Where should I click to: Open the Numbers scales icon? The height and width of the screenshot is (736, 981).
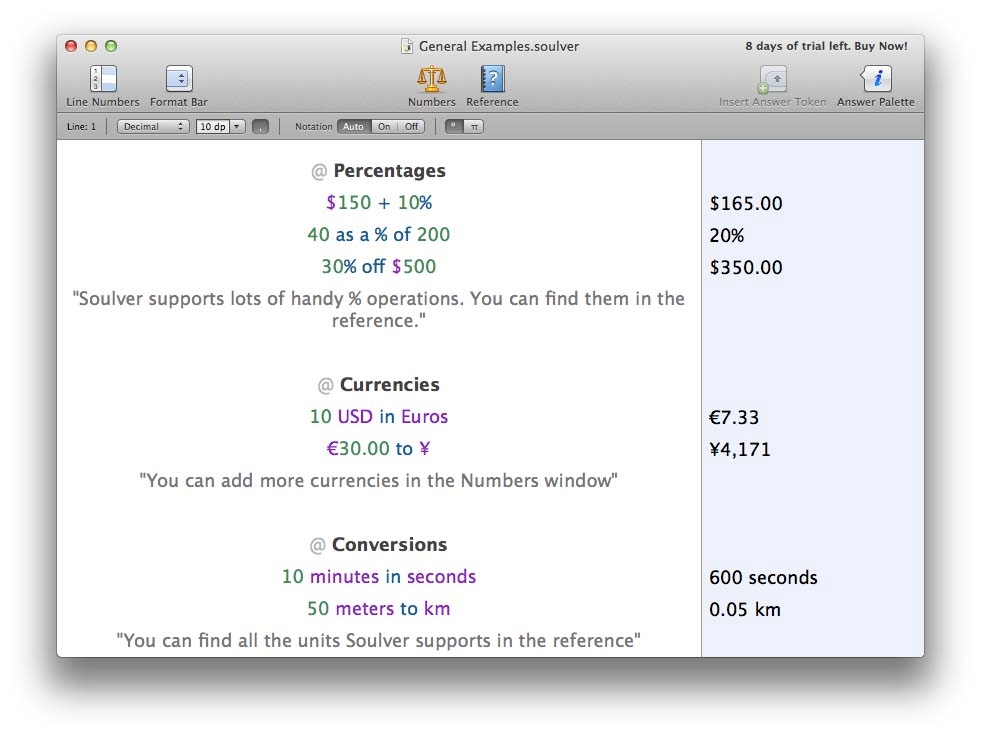[x=432, y=79]
